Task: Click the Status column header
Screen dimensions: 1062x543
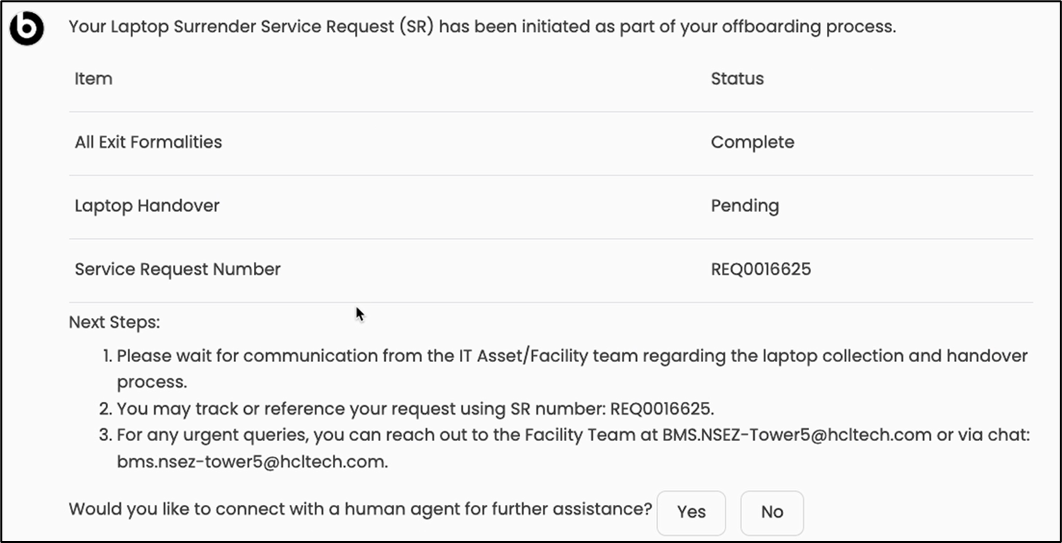Action: pyautogui.click(x=737, y=79)
